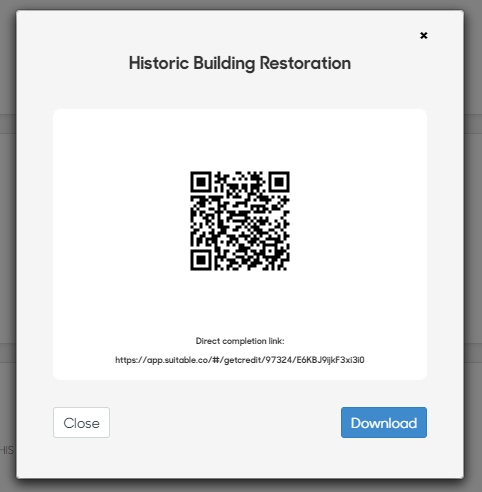This screenshot has height=492, width=482.
Task: Click the partially hidden 'HIS' text behind dialog
Action: (7, 450)
